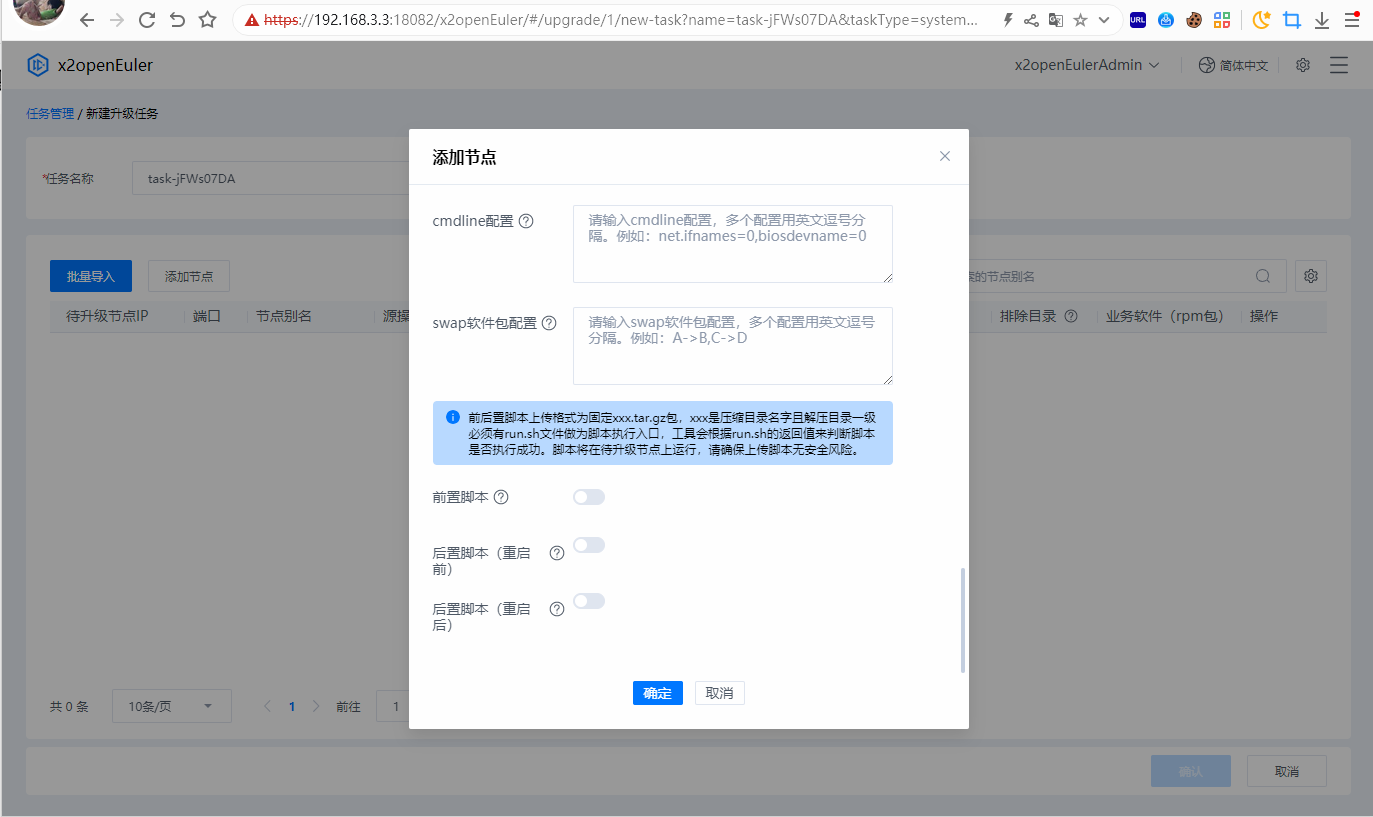The width and height of the screenshot is (1373, 817).
Task: Open help icon next to cmdline配置
Action: (x=526, y=221)
